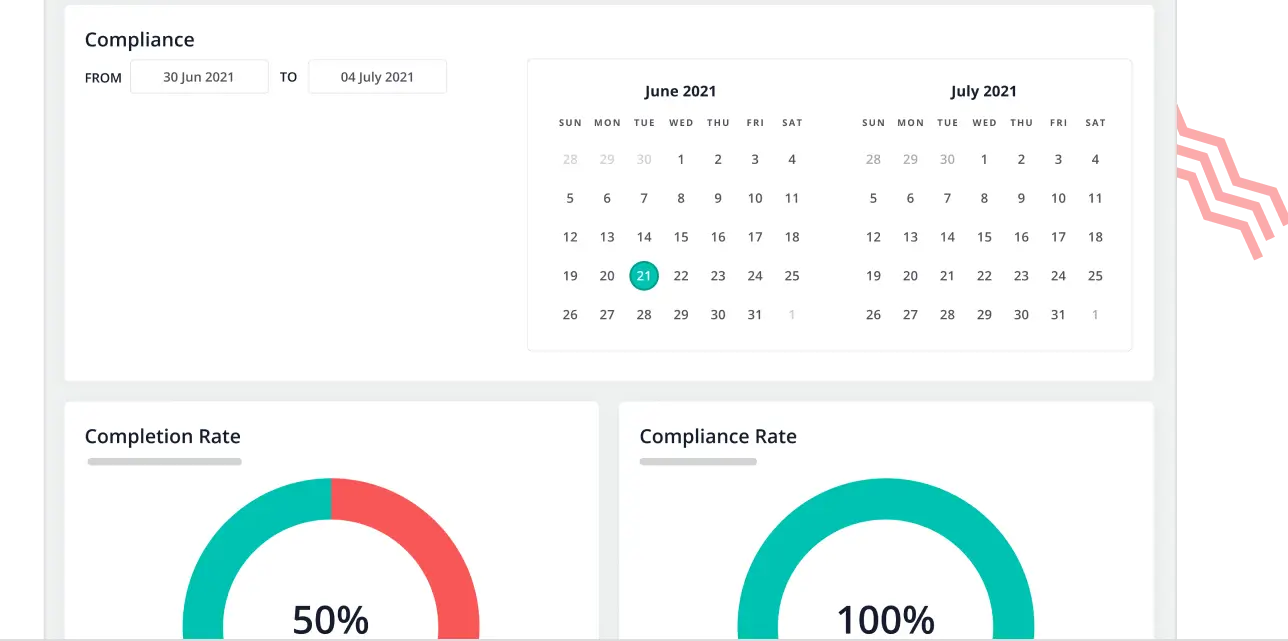This screenshot has width=1288, height=641.
Task: Pick 1 in the June 2021 calendar first row
Action: pyautogui.click(x=681, y=159)
